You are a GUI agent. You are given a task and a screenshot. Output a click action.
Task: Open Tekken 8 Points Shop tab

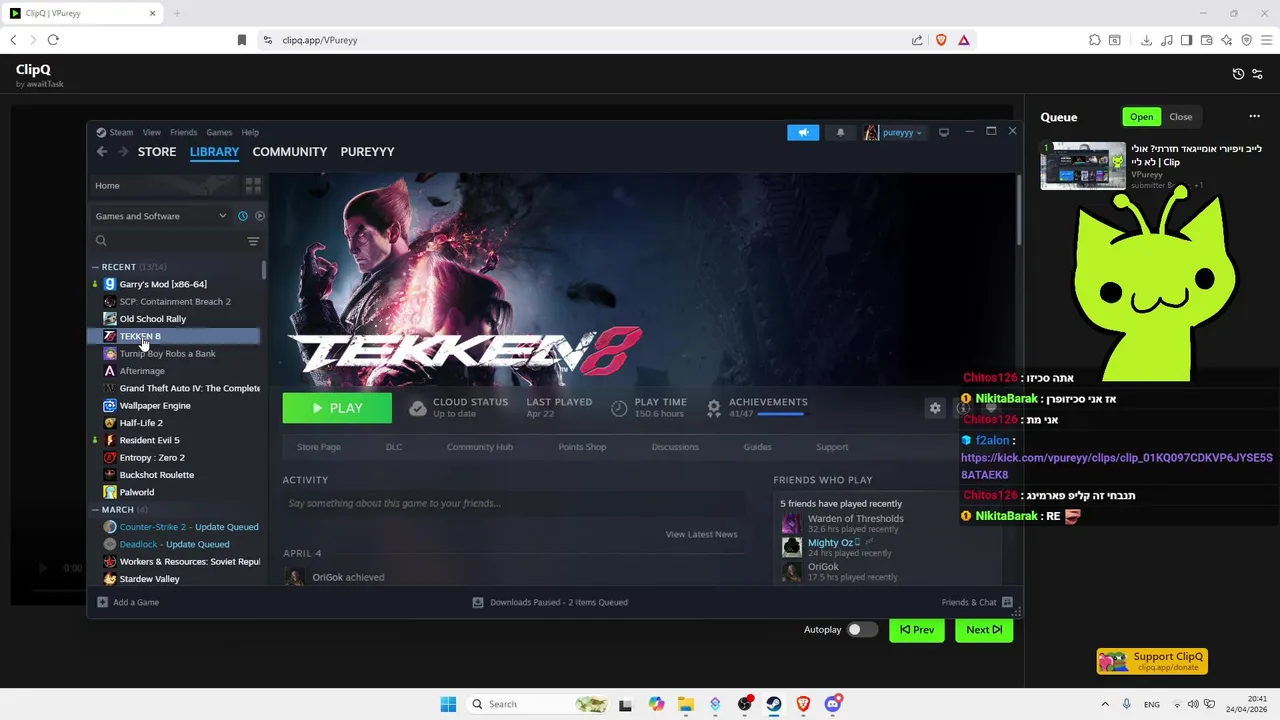(x=582, y=447)
